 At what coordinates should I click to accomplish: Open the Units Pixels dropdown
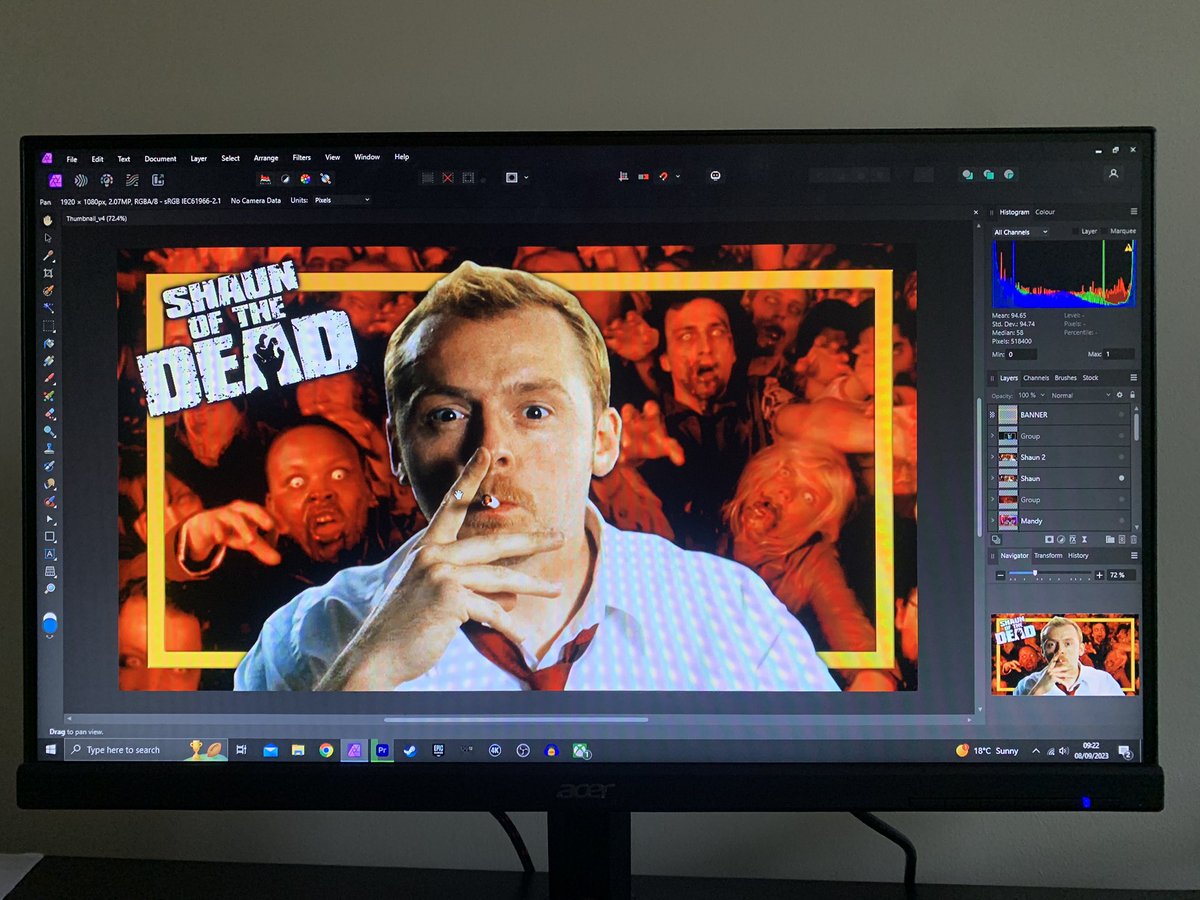pyautogui.click(x=342, y=200)
